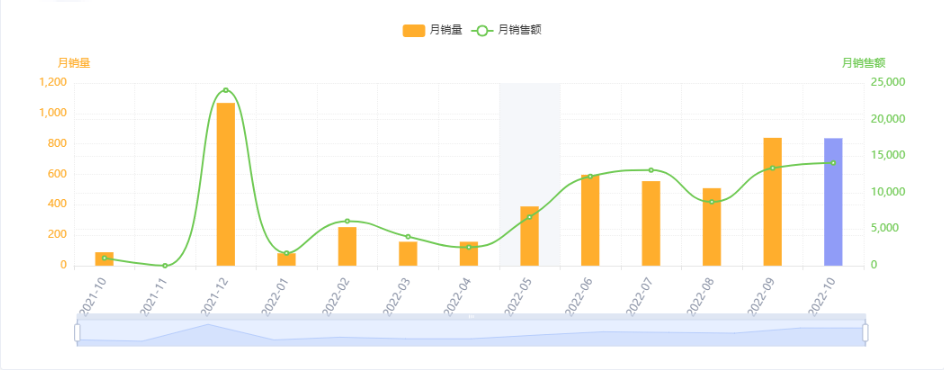Click the 2021-10 orange bar
Image resolution: width=944 pixels, height=370 pixels.
pyautogui.click(x=104, y=259)
